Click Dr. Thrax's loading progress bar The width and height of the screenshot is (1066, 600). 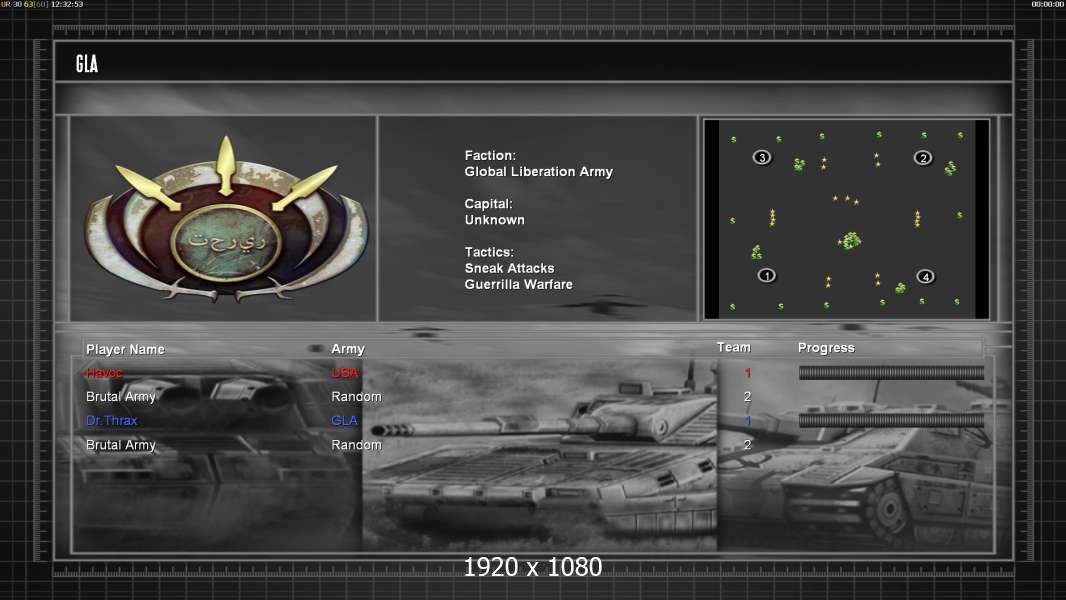(891, 420)
